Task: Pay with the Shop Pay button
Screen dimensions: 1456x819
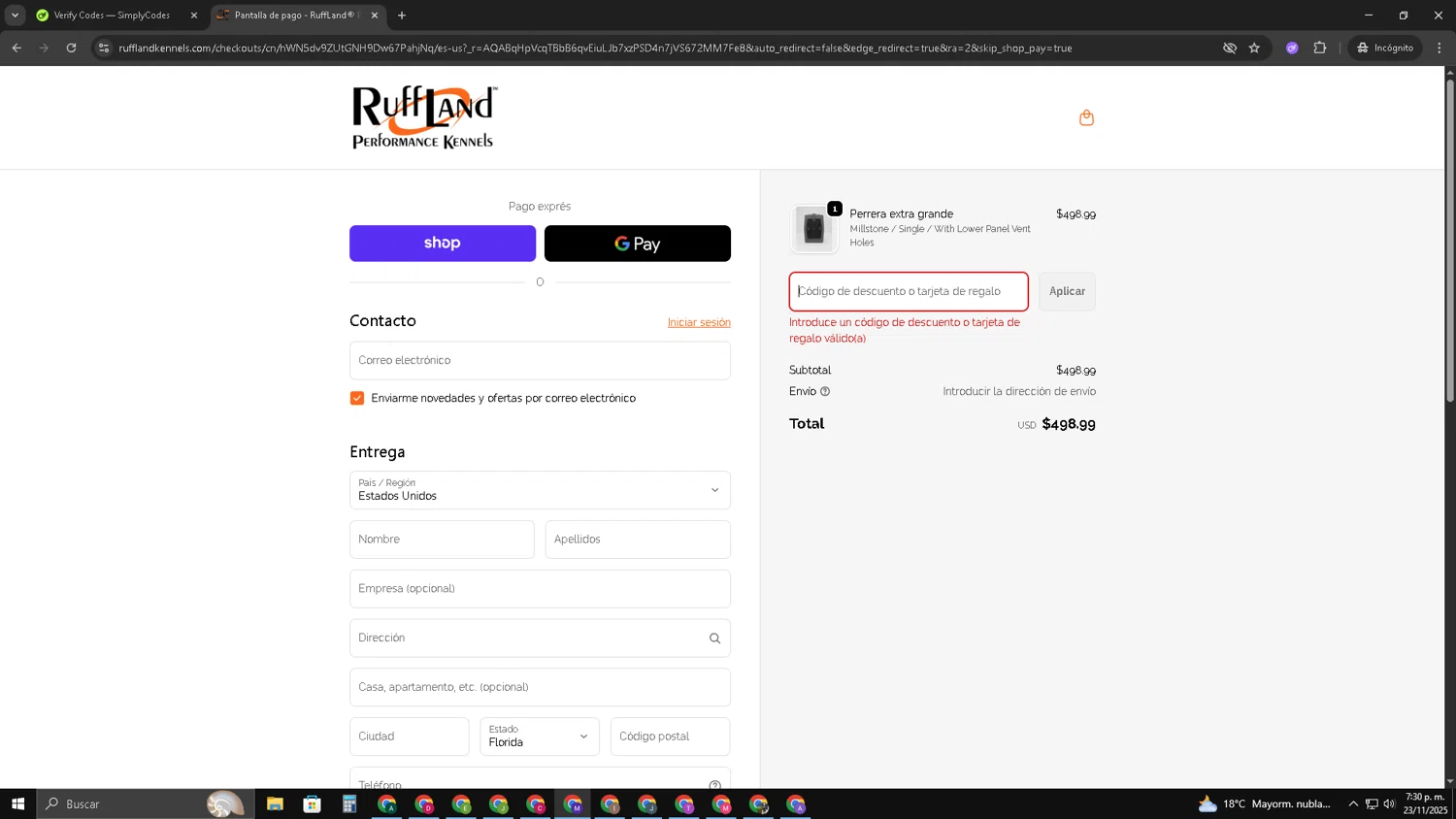Action: point(443,244)
